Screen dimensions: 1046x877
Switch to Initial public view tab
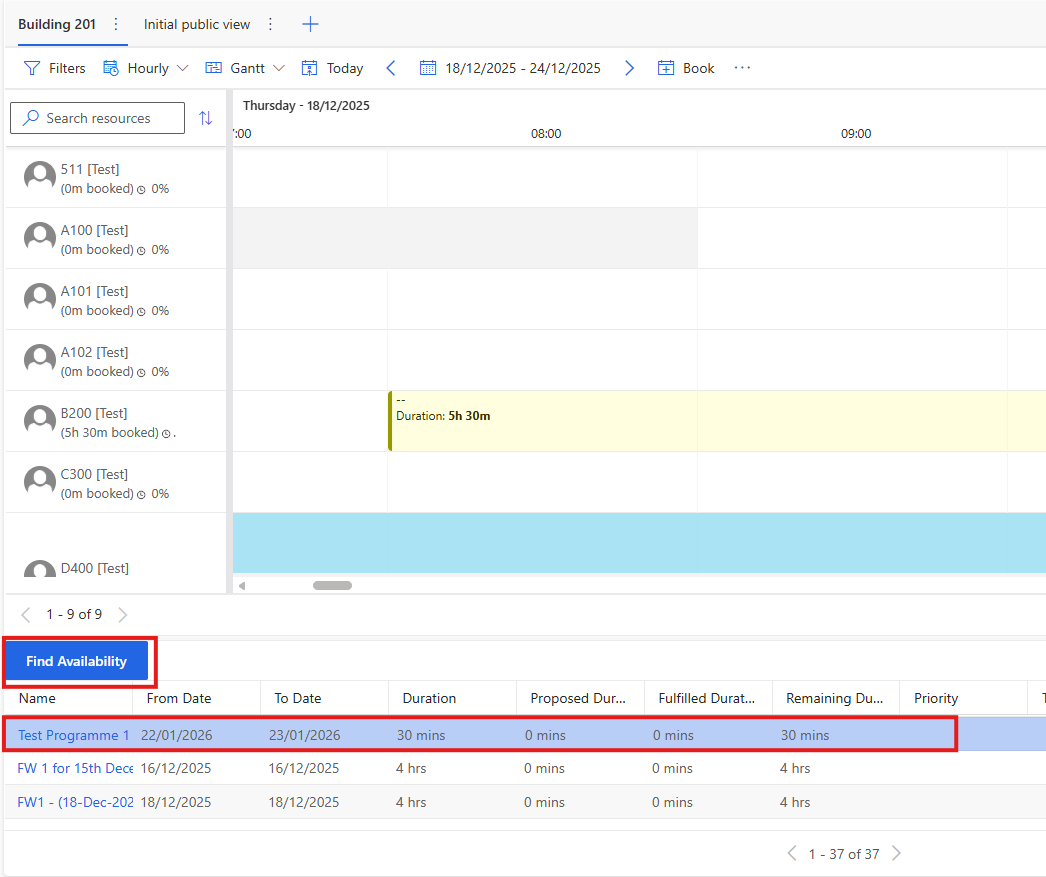[x=197, y=24]
